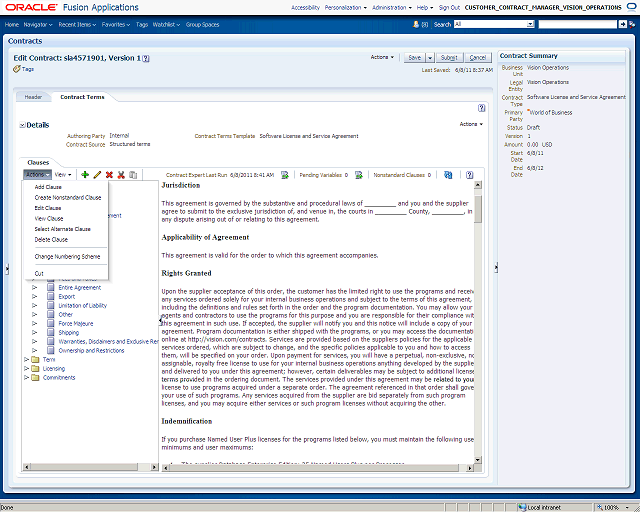Click the search go arrow button
The height and width of the screenshot is (512, 640).
pos(622,24)
